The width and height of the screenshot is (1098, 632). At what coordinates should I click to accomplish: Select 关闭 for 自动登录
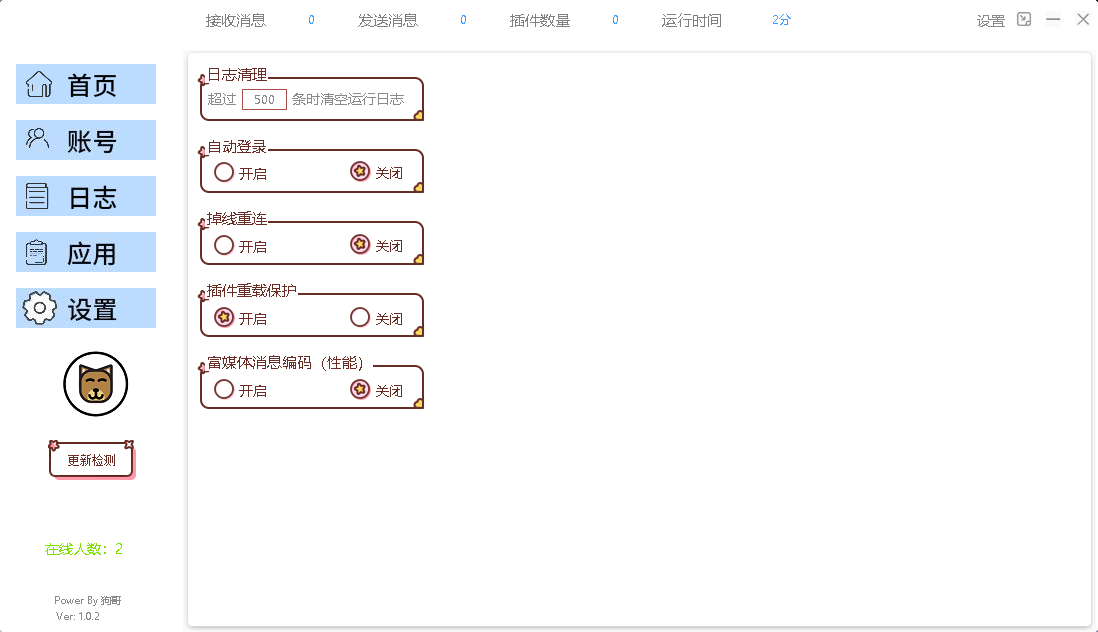pos(360,172)
